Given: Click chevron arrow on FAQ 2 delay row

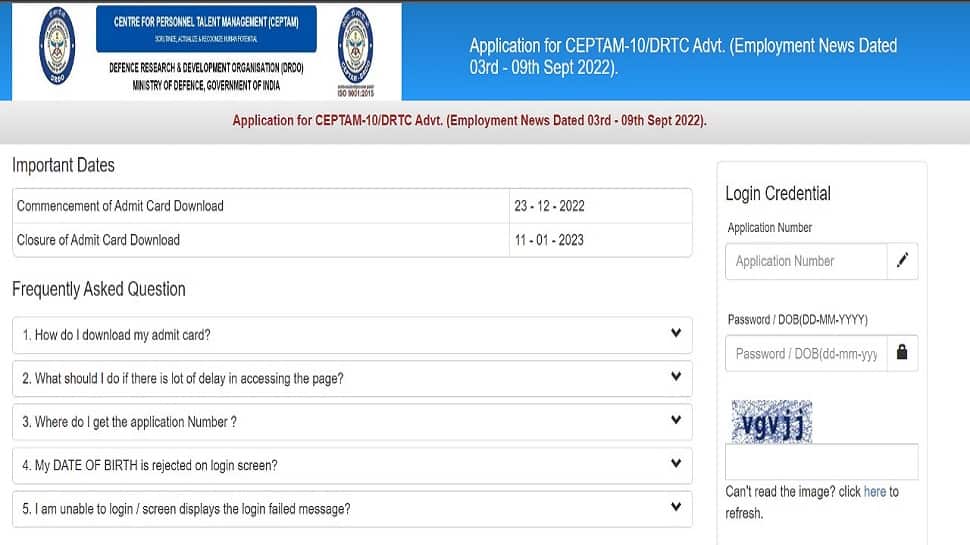Looking at the screenshot, I should point(676,376).
